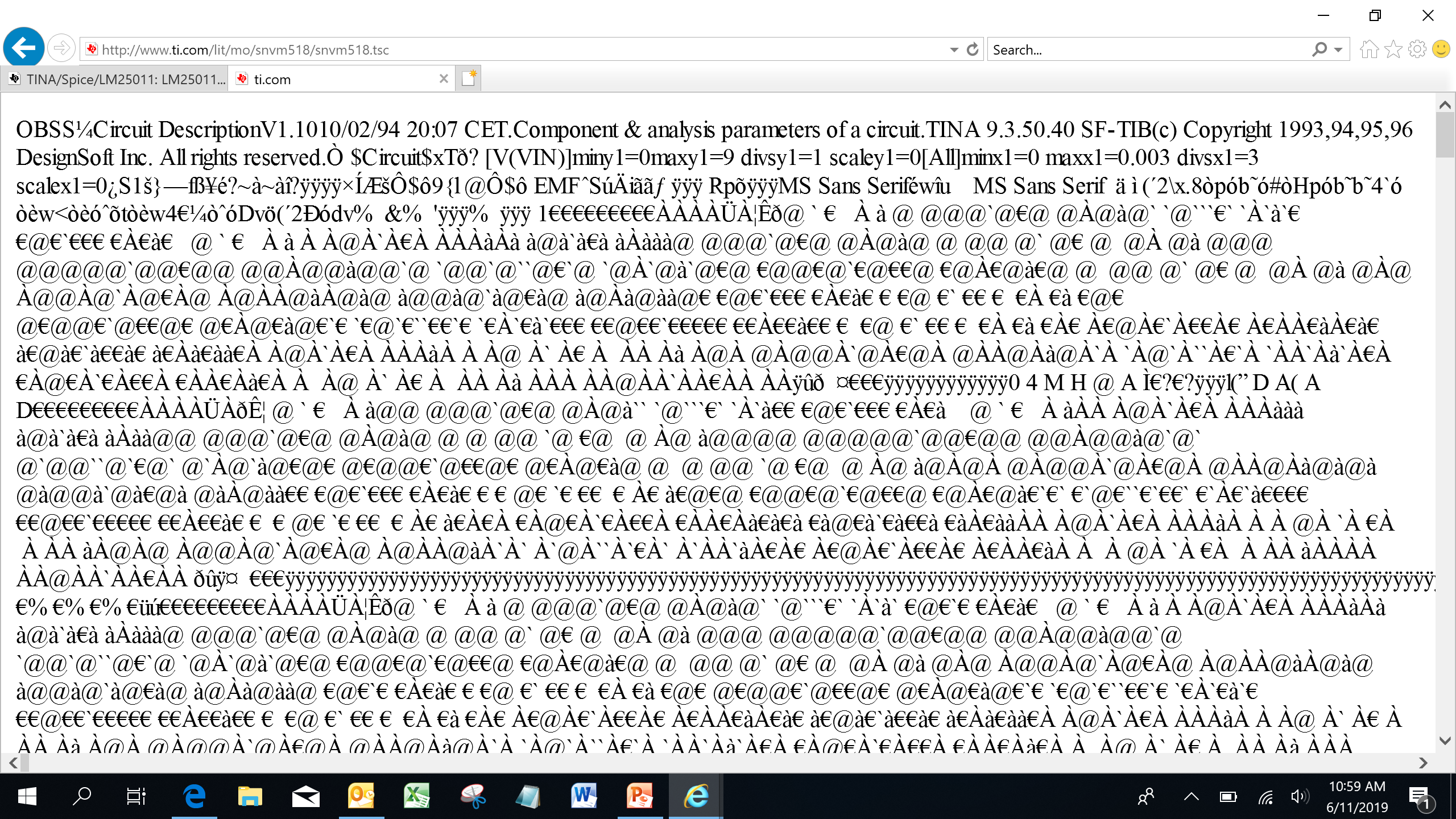
Task: Open Excel from the taskbar
Action: (x=417, y=796)
